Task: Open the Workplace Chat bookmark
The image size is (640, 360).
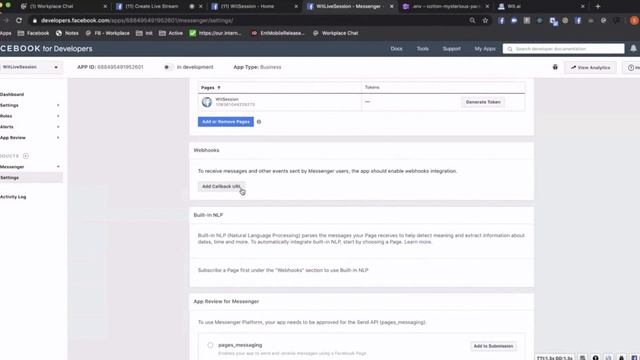Action: click(335, 33)
